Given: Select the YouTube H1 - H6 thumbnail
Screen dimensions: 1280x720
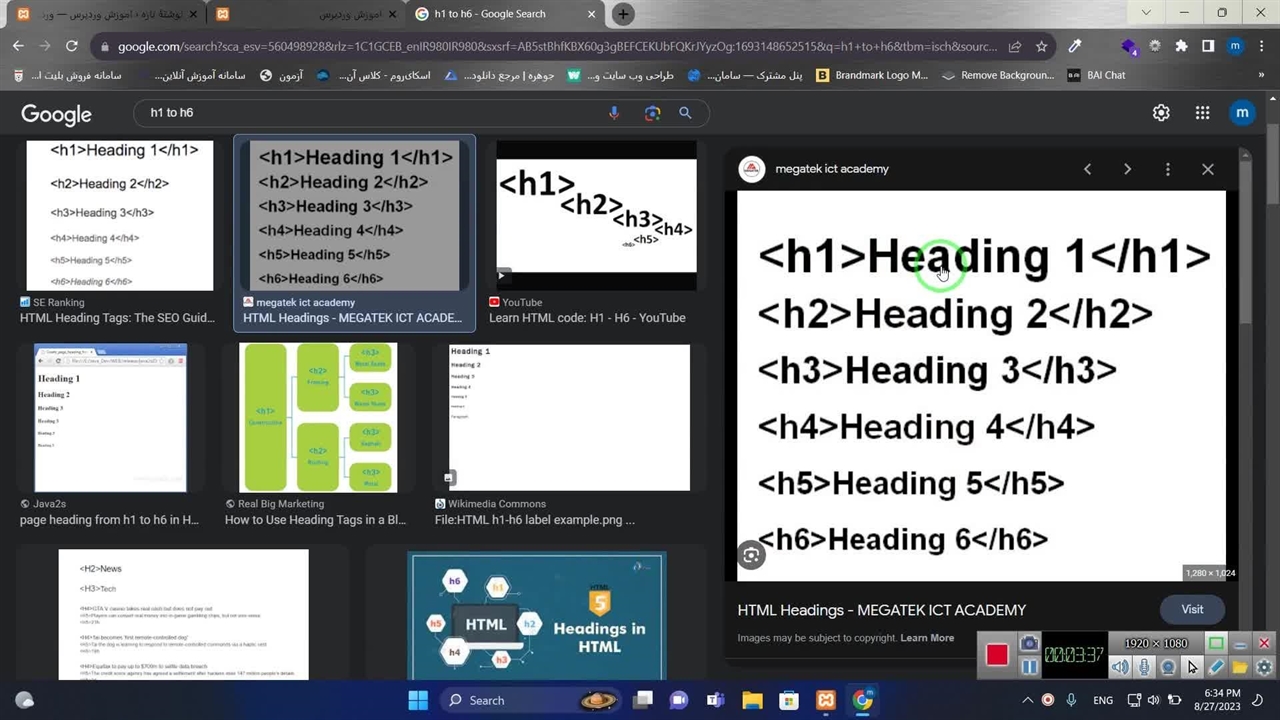Looking at the screenshot, I should coord(596,215).
